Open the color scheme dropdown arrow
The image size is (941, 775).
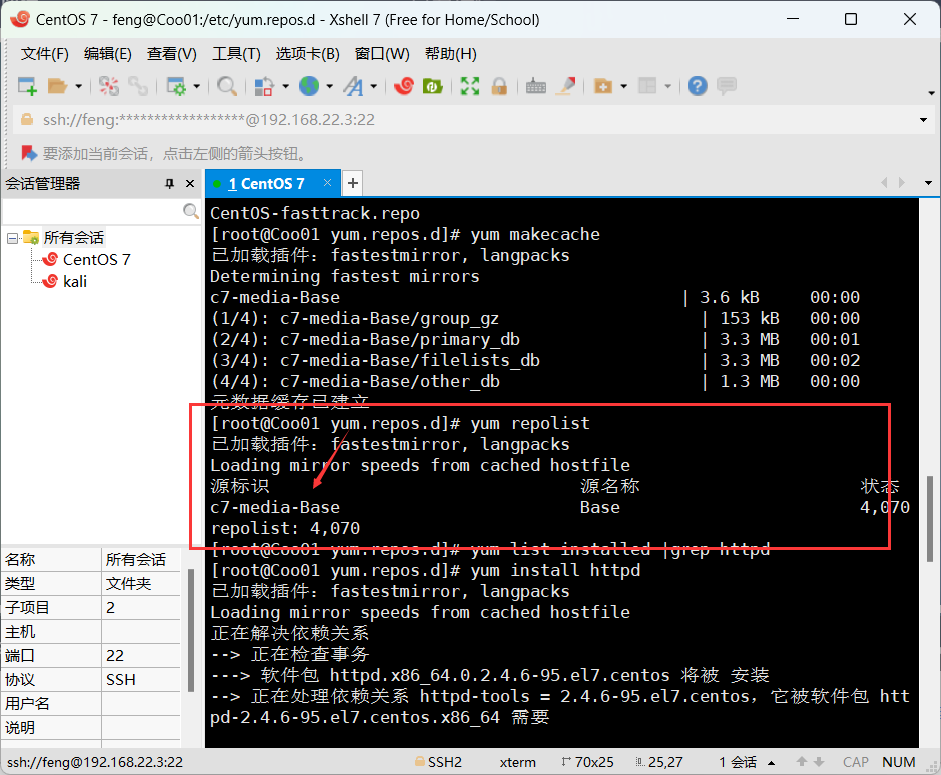286,86
